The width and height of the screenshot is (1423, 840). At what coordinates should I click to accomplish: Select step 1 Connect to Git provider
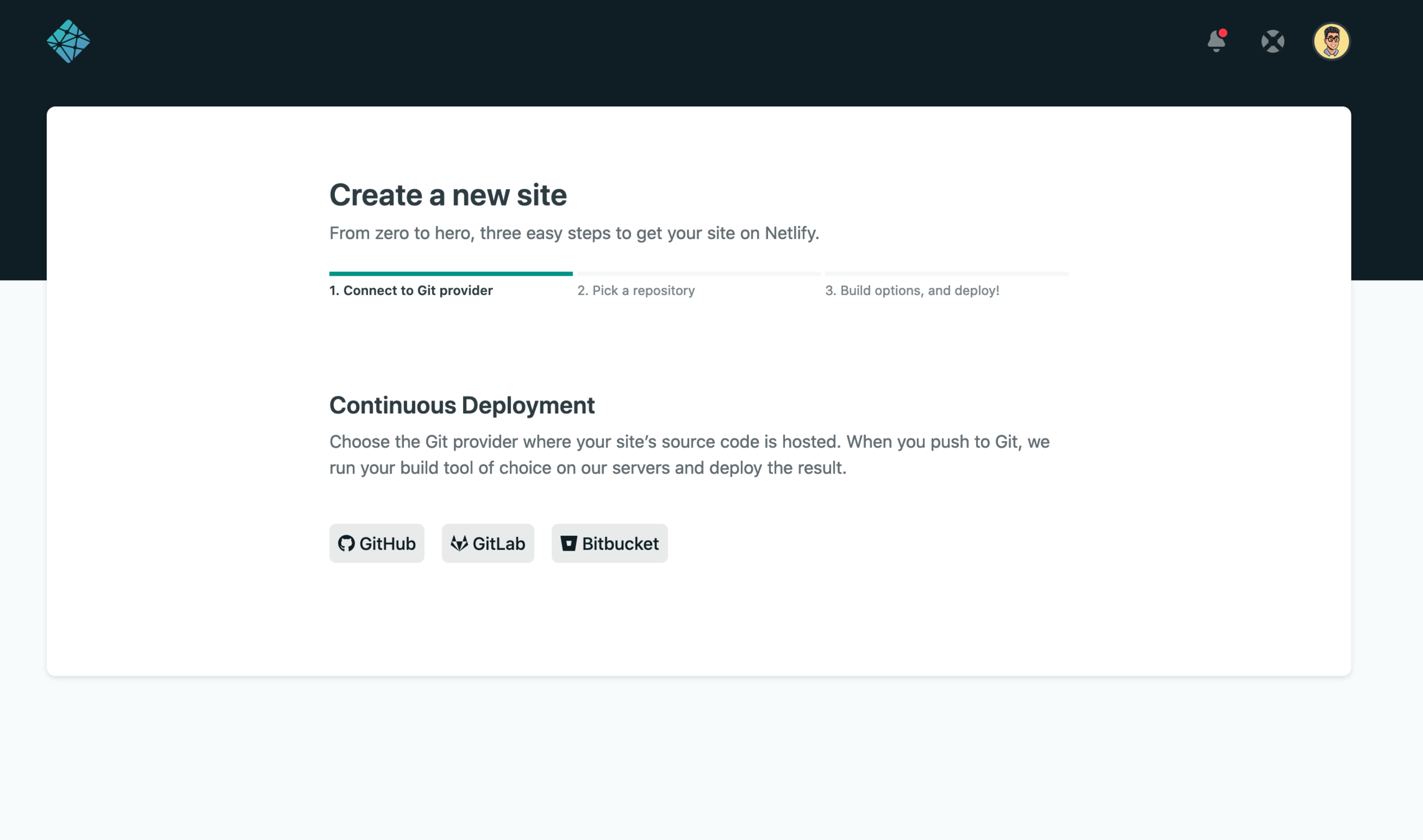(x=411, y=291)
